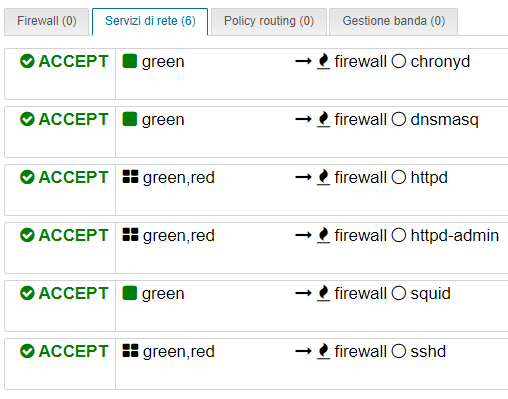This screenshot has width=508, height=399.
Task: Select the chronyd service name
Action: (440, 62)
